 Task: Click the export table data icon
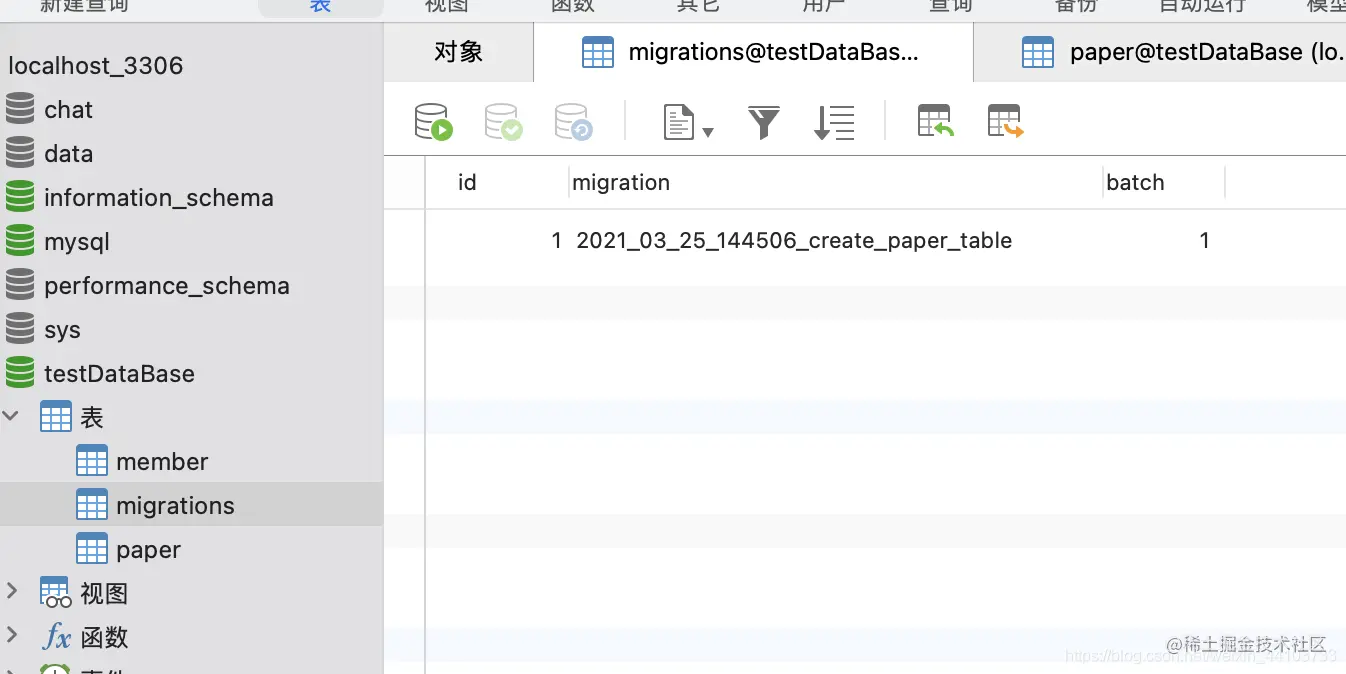(x=1006, y=121)
